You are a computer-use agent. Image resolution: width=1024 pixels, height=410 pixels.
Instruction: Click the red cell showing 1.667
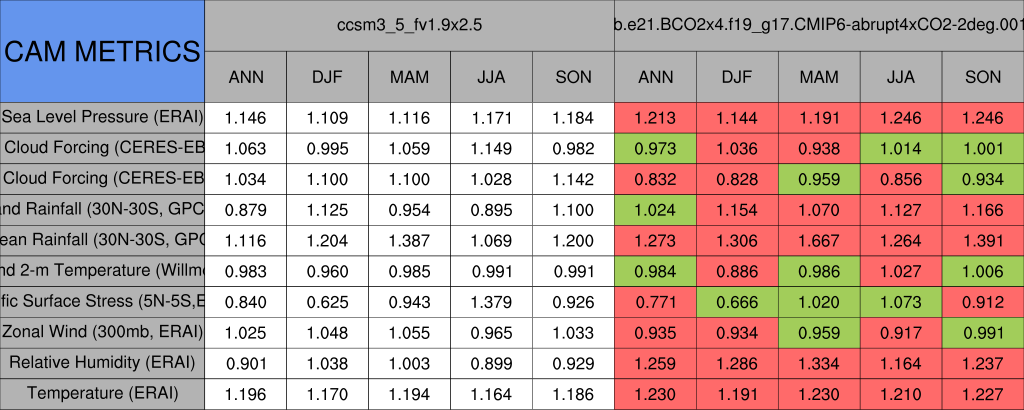pyautogui.click(x=819, y=240)
